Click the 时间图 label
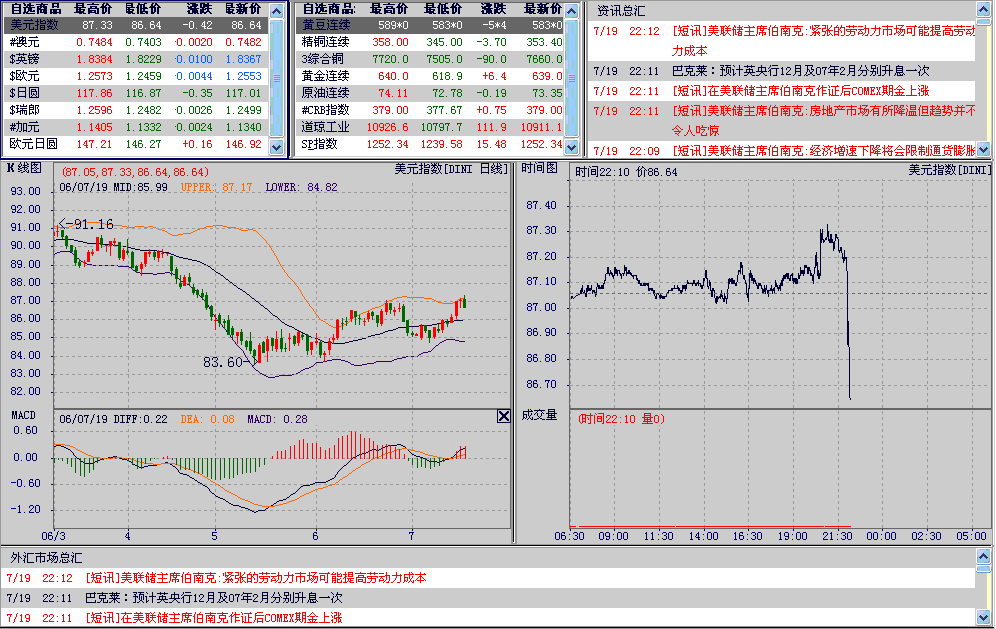The width and height of the screenshot is (996, 629). (x=539, y=168)
